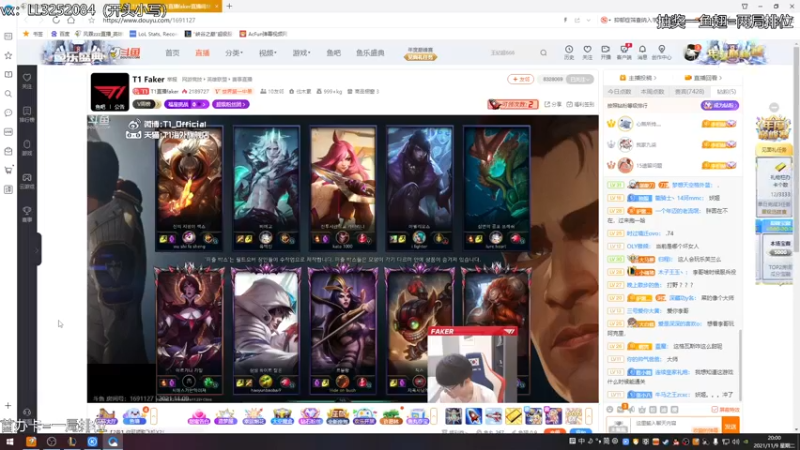Image resolution: width=800 pixels, height=450 pixels.
Task: Go to 直播 in site navigation
Action: pyautogui.click(x=203, y=53)
